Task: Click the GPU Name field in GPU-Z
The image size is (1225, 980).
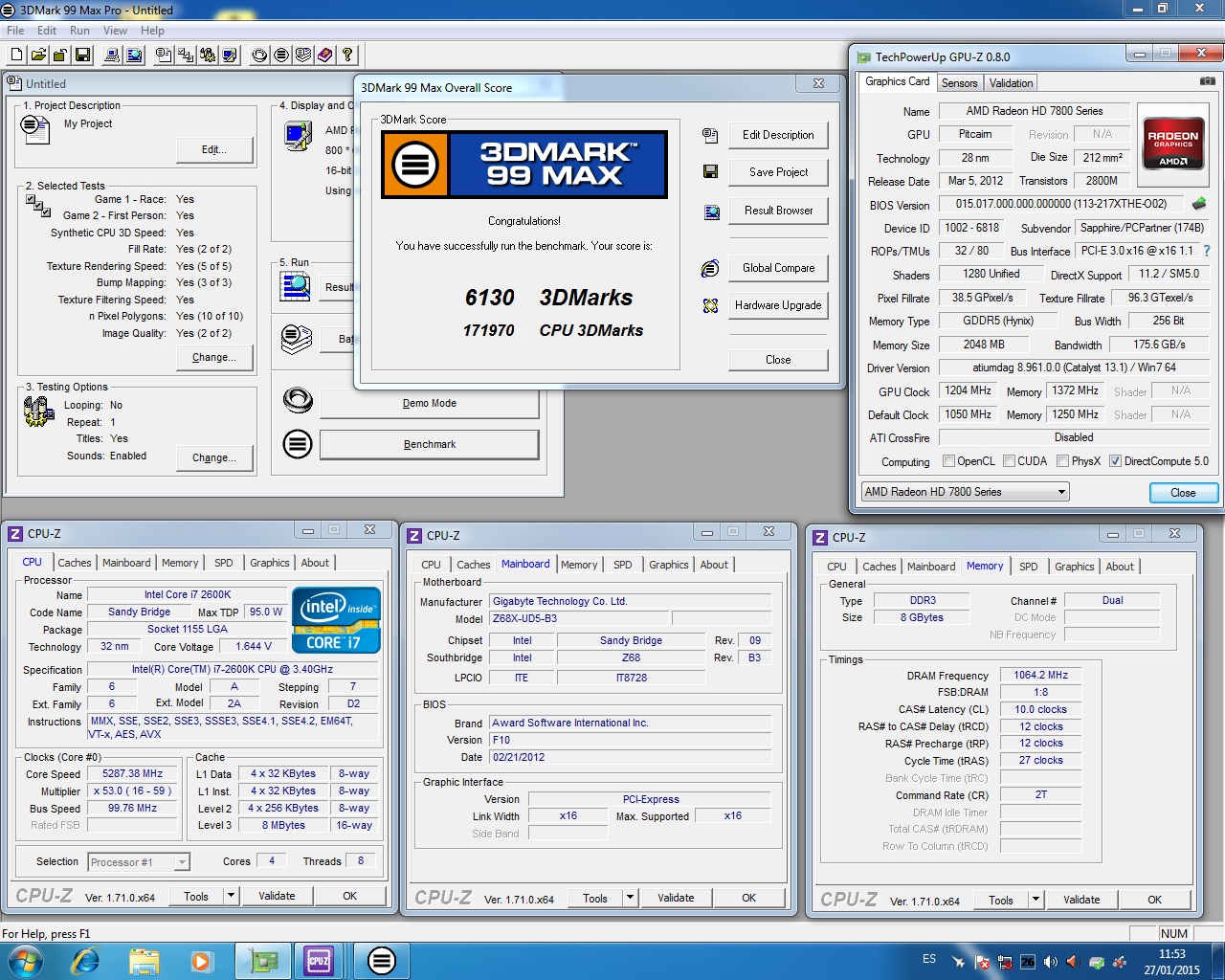Action: tap(1034, 111)
